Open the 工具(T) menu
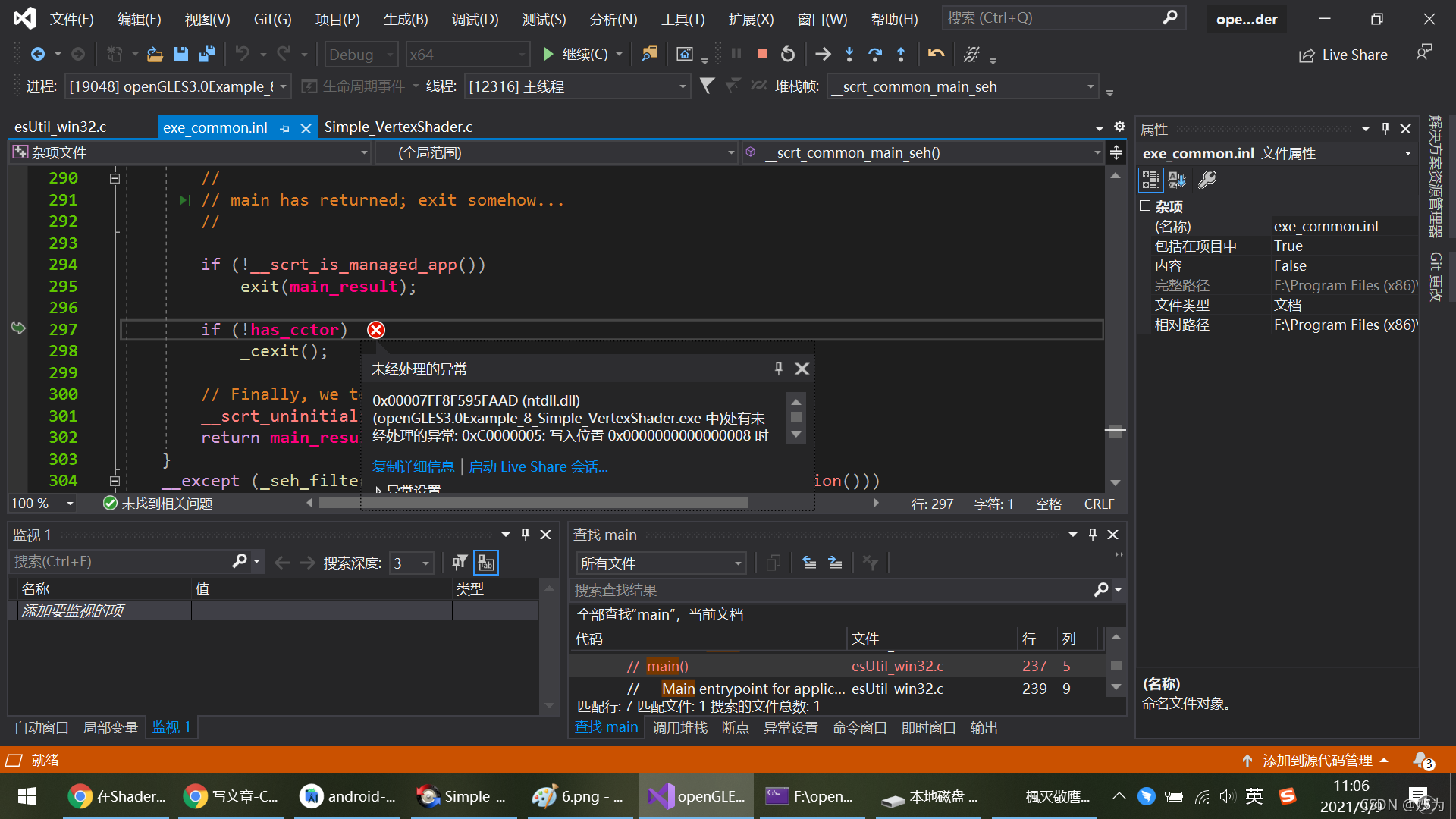 [x=682, y=19]
